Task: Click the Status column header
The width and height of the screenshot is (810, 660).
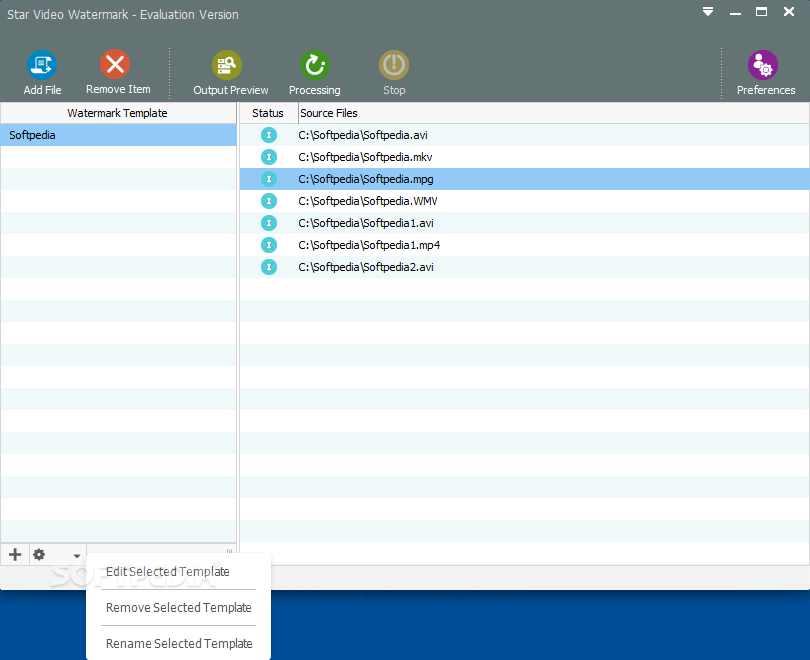Action: (x=267, y=113)
